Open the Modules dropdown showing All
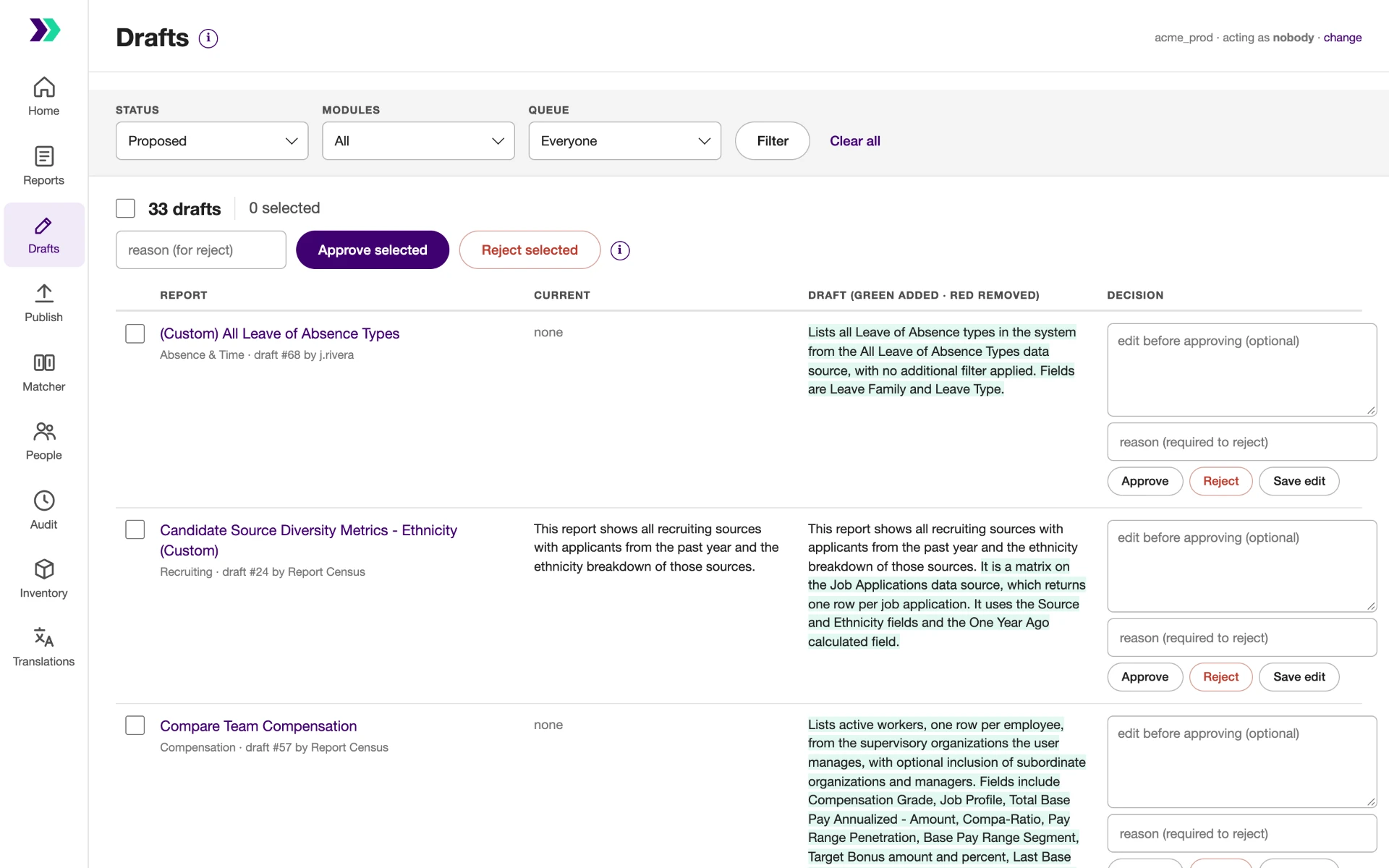 click(x=418, y=141)
